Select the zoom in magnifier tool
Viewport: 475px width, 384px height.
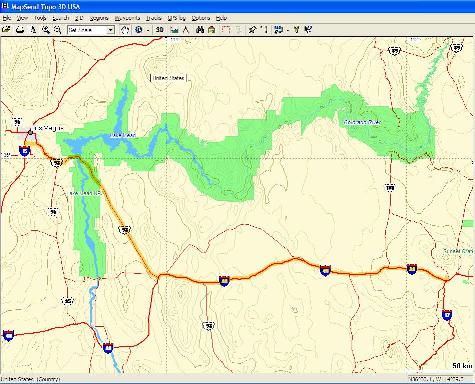(46, 30)
